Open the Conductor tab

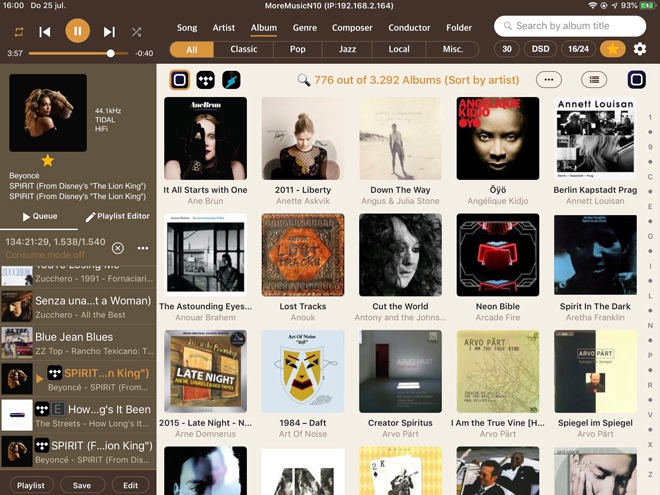coord(409,28)
